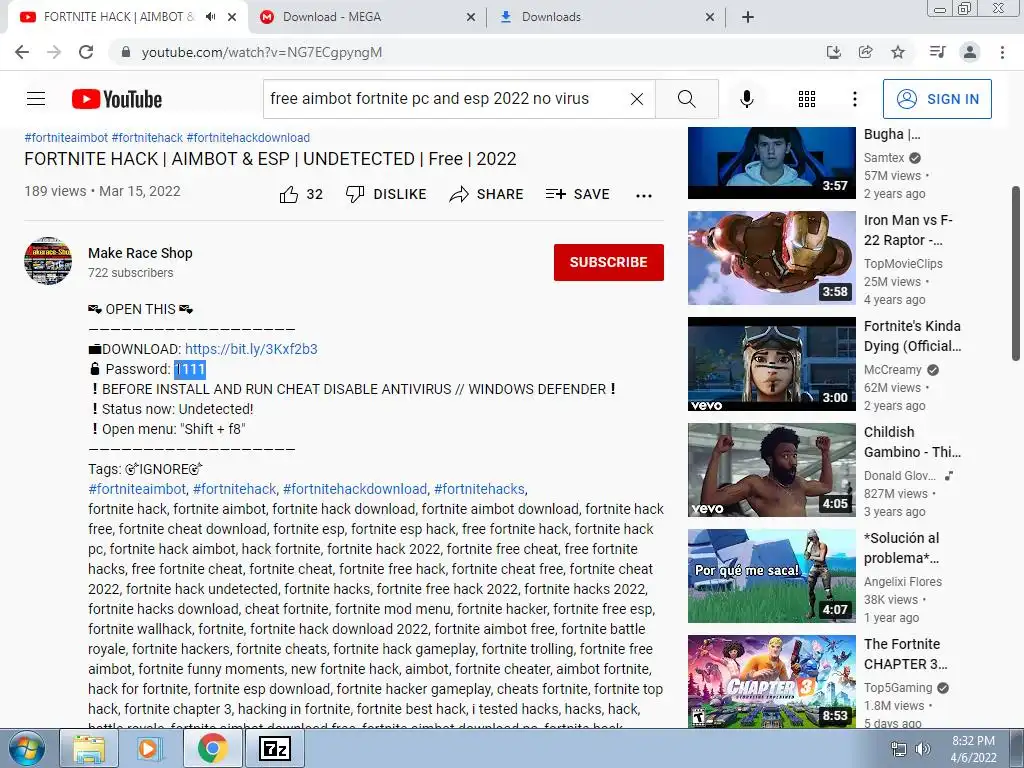Click the share page icon in address bar
1024x768 pixels.
[x=865, y=52]
